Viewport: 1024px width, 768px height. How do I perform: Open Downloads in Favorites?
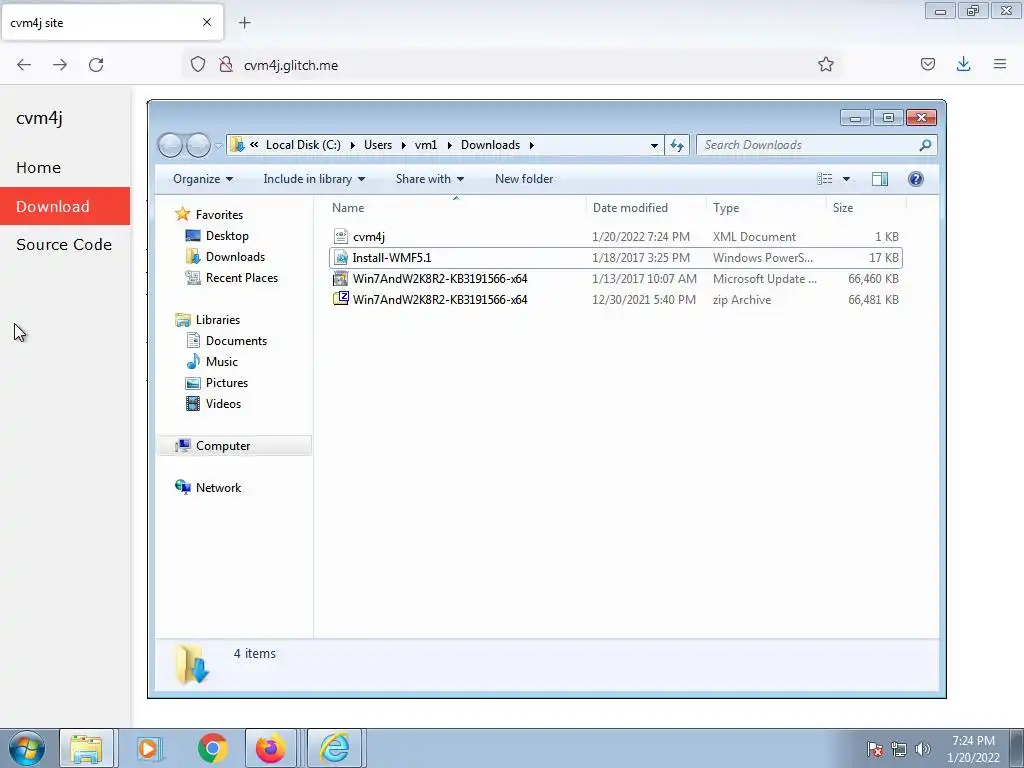[235, 257]
